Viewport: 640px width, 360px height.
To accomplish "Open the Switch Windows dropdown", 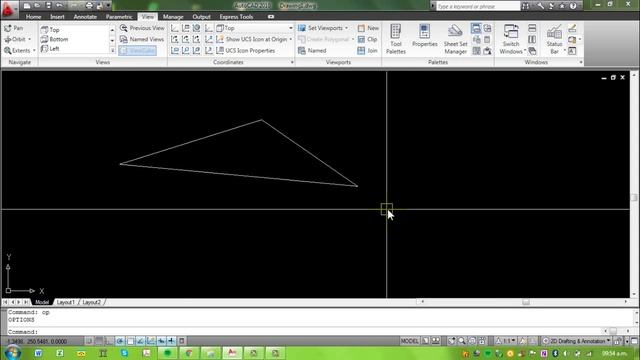I will tap(511, 39).
